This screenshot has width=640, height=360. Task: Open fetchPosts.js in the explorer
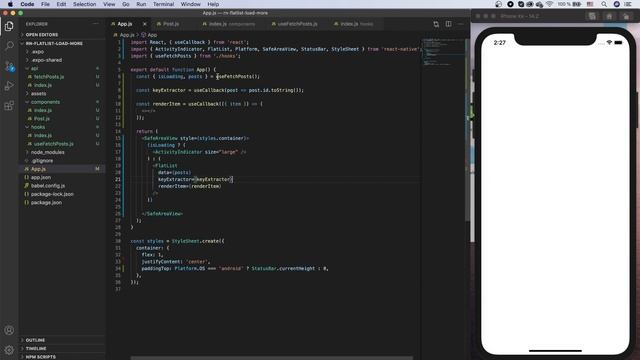point(62,77)
